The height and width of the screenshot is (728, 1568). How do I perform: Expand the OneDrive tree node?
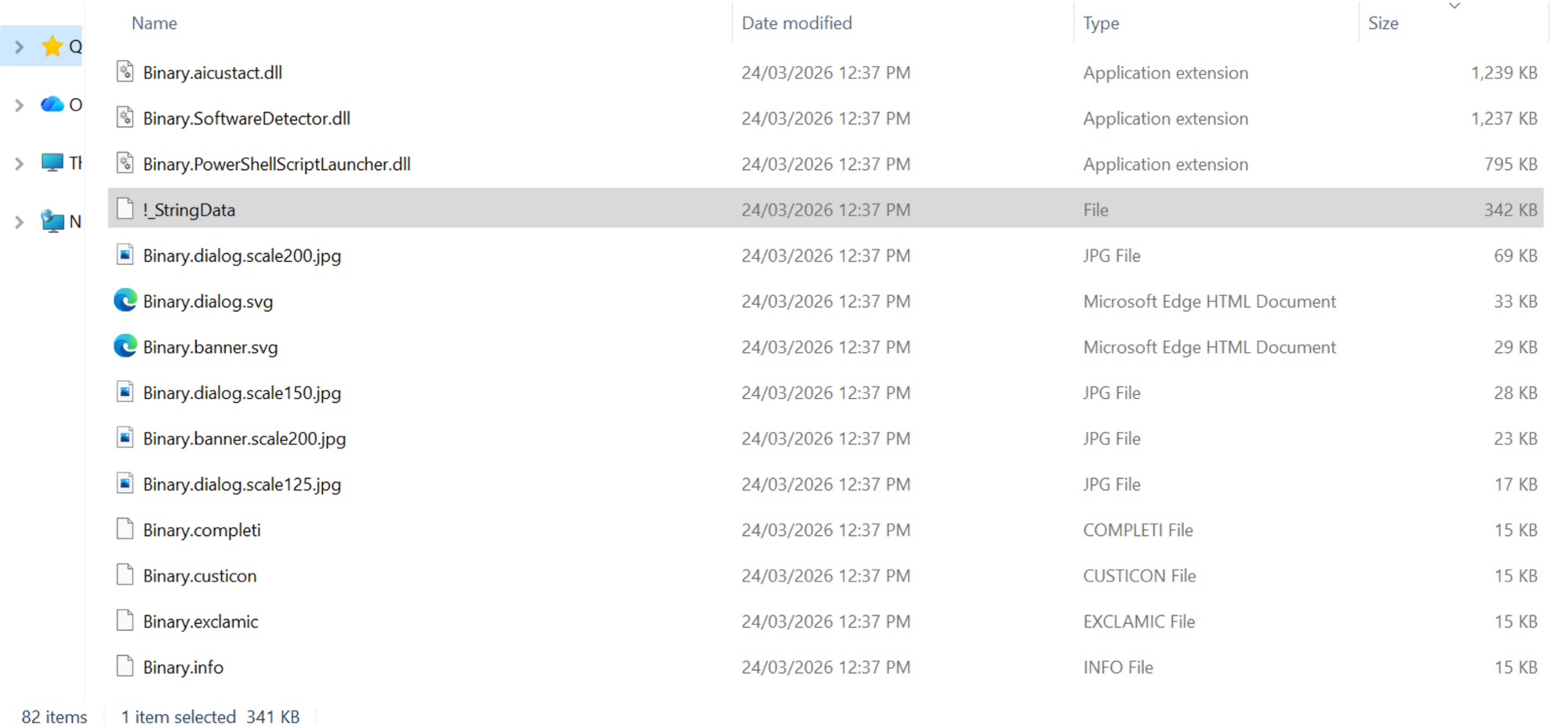[x=20, y=105]
